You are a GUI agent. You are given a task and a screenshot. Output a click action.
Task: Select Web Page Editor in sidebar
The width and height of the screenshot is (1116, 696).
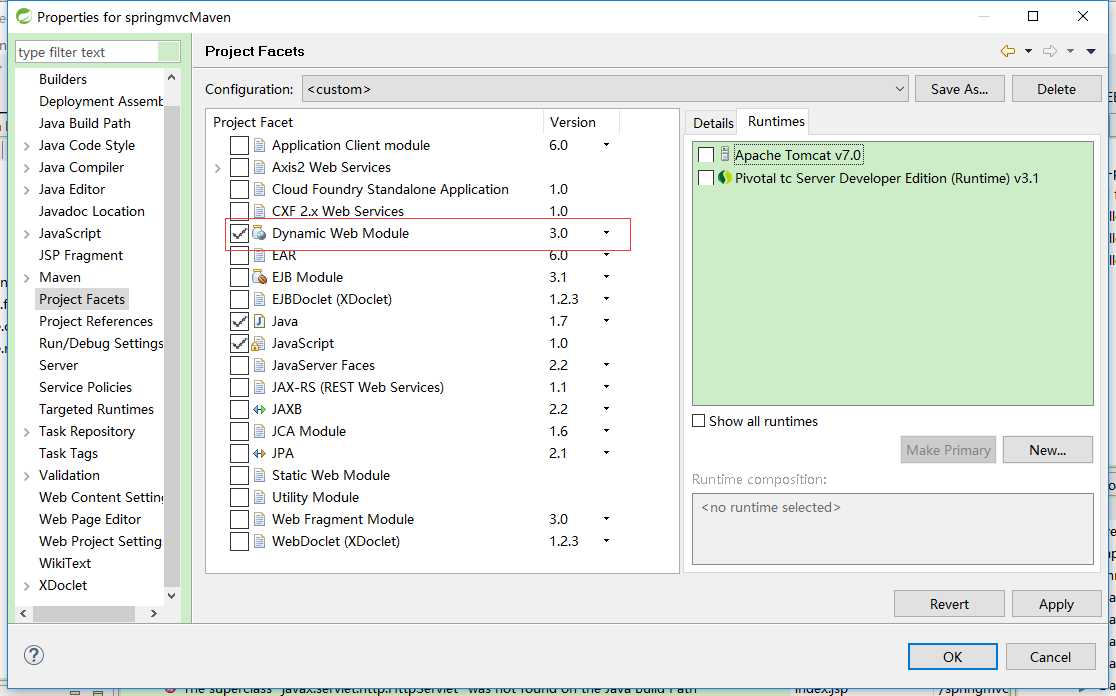90,520
